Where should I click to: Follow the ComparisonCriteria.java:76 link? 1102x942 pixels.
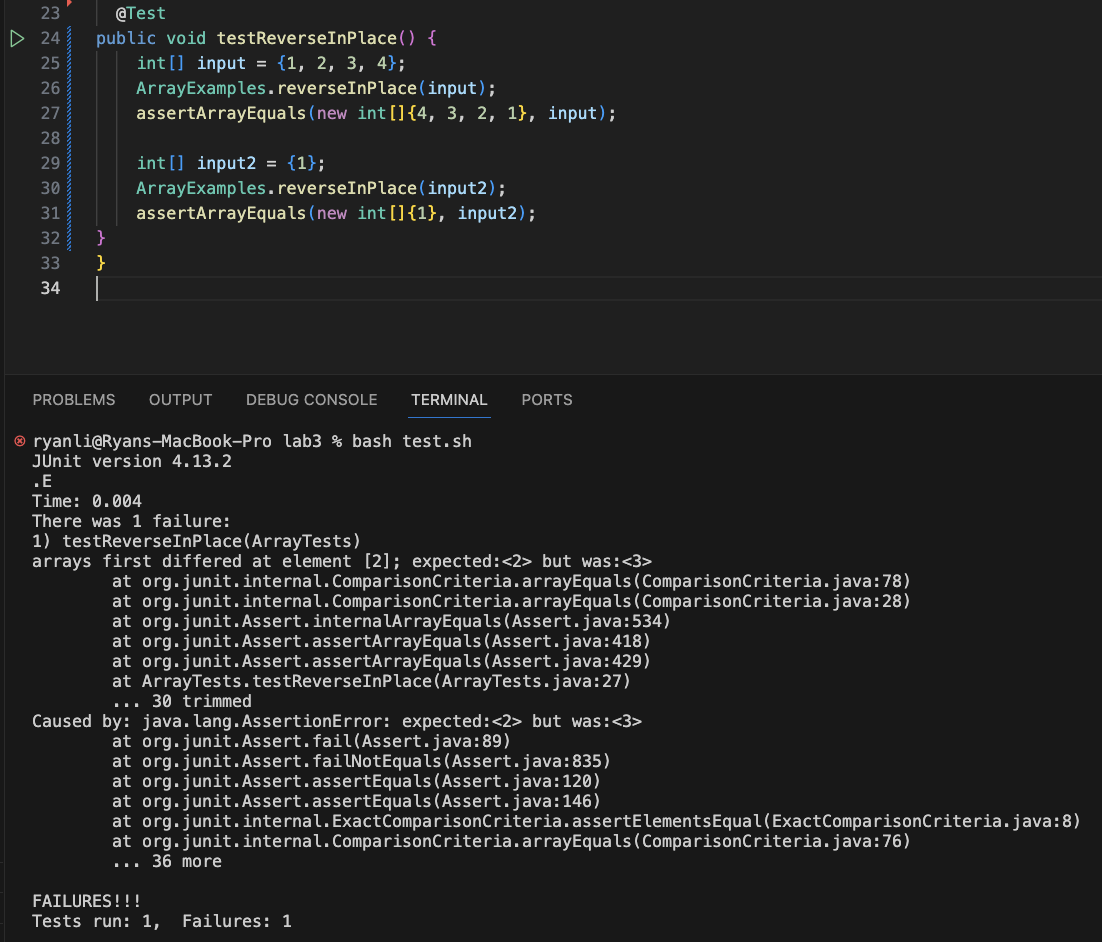(772, 841)
